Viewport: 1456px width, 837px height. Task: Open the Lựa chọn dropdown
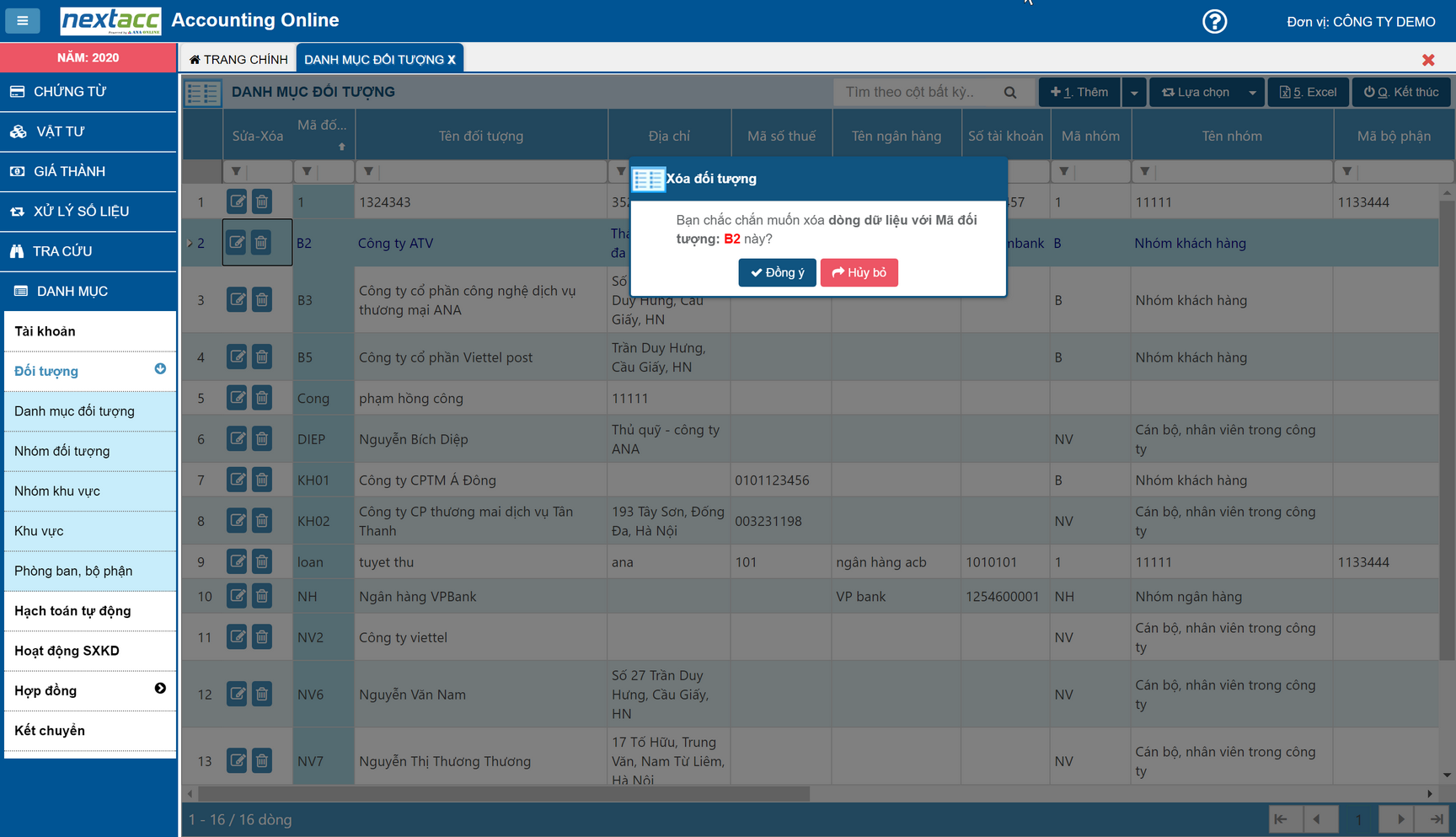[1207, 93]
